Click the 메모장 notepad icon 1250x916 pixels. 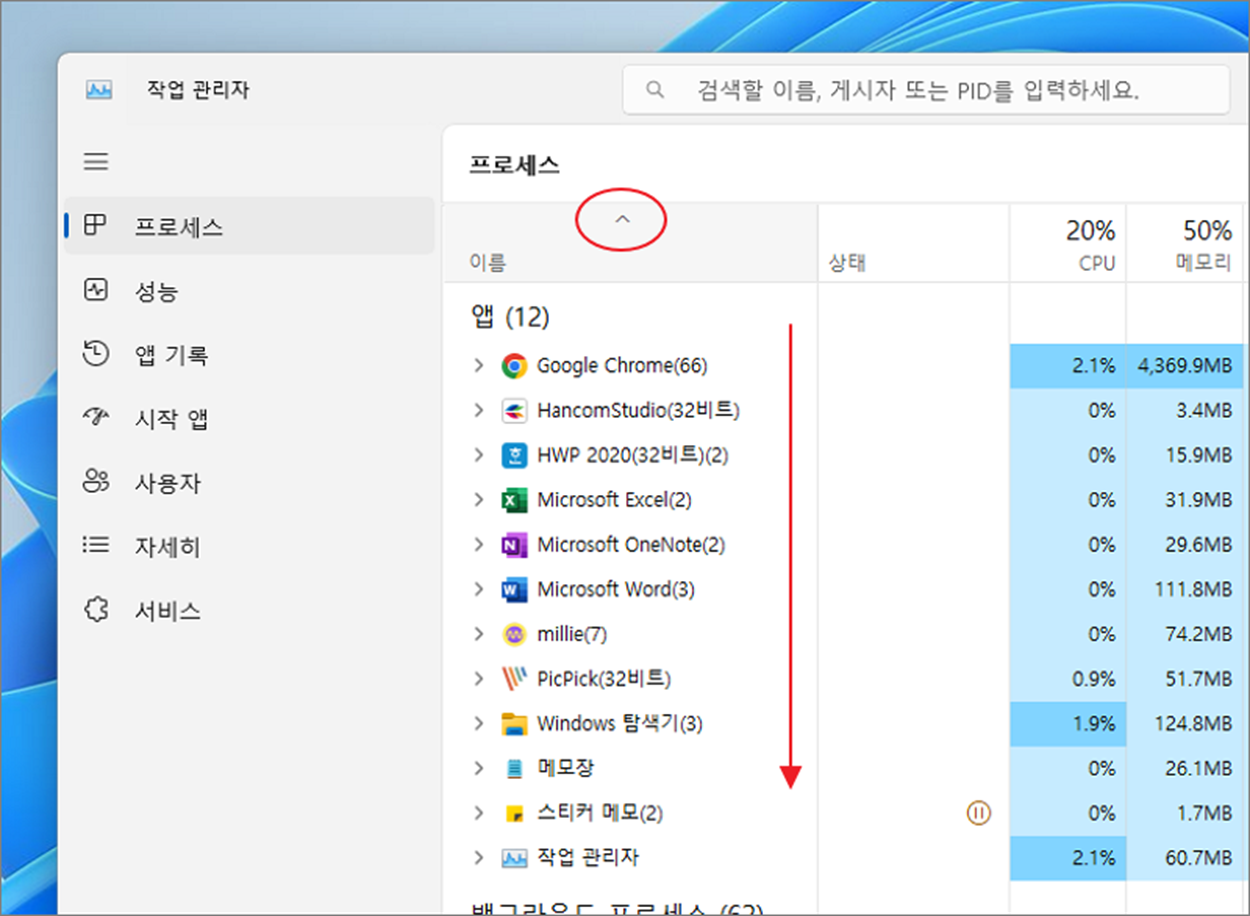point(514,769)
